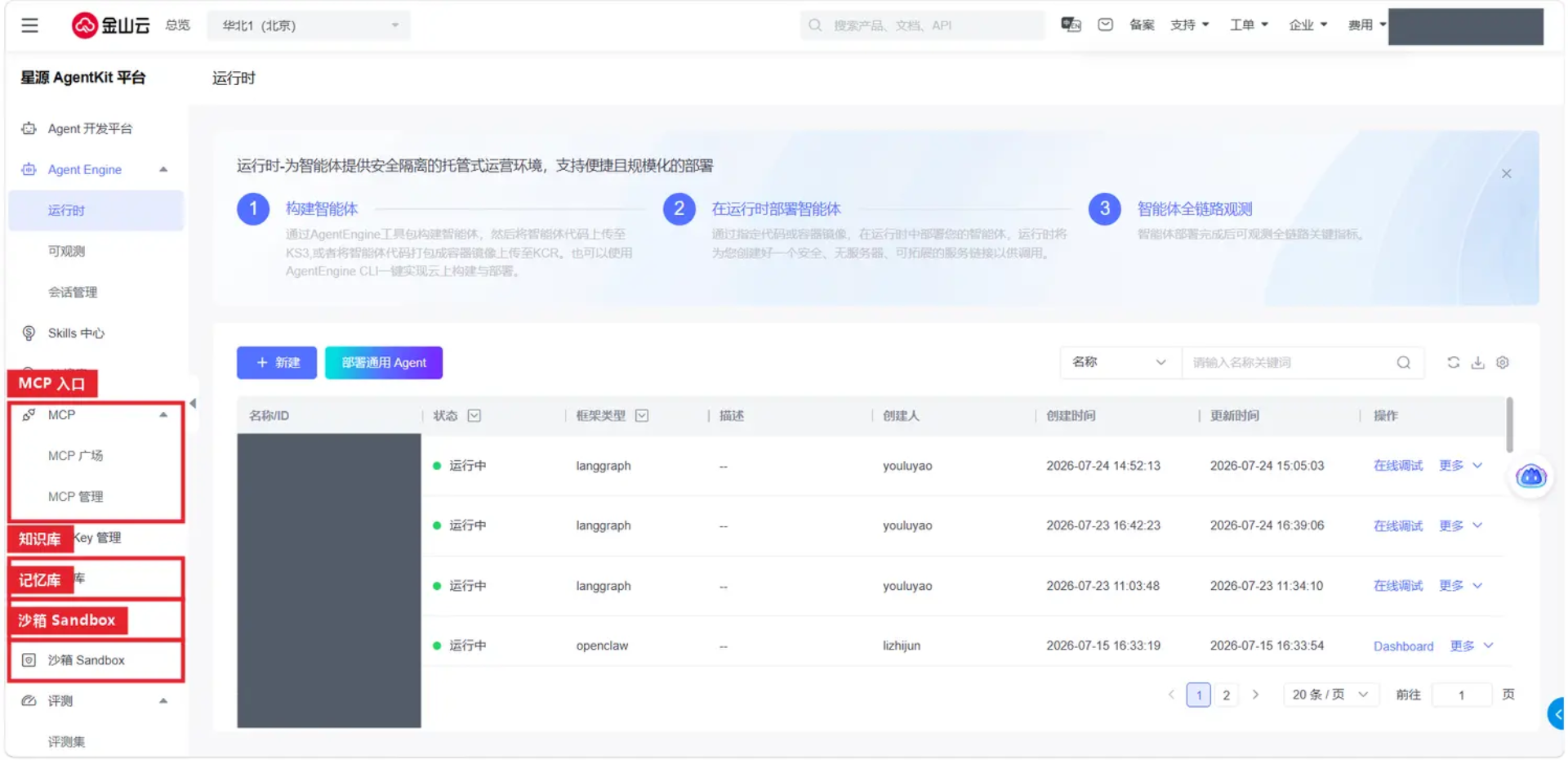
Task: Click the 金山云 logo
Action: pyautogui.click(x=111, y=25)
